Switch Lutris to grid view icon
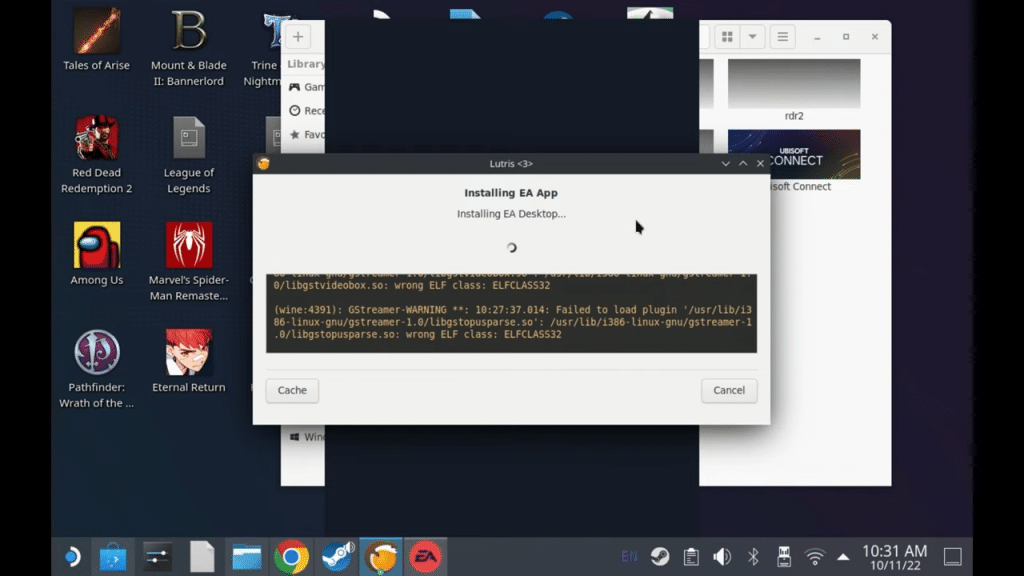 pyautogui.click(x=727, y=37)
